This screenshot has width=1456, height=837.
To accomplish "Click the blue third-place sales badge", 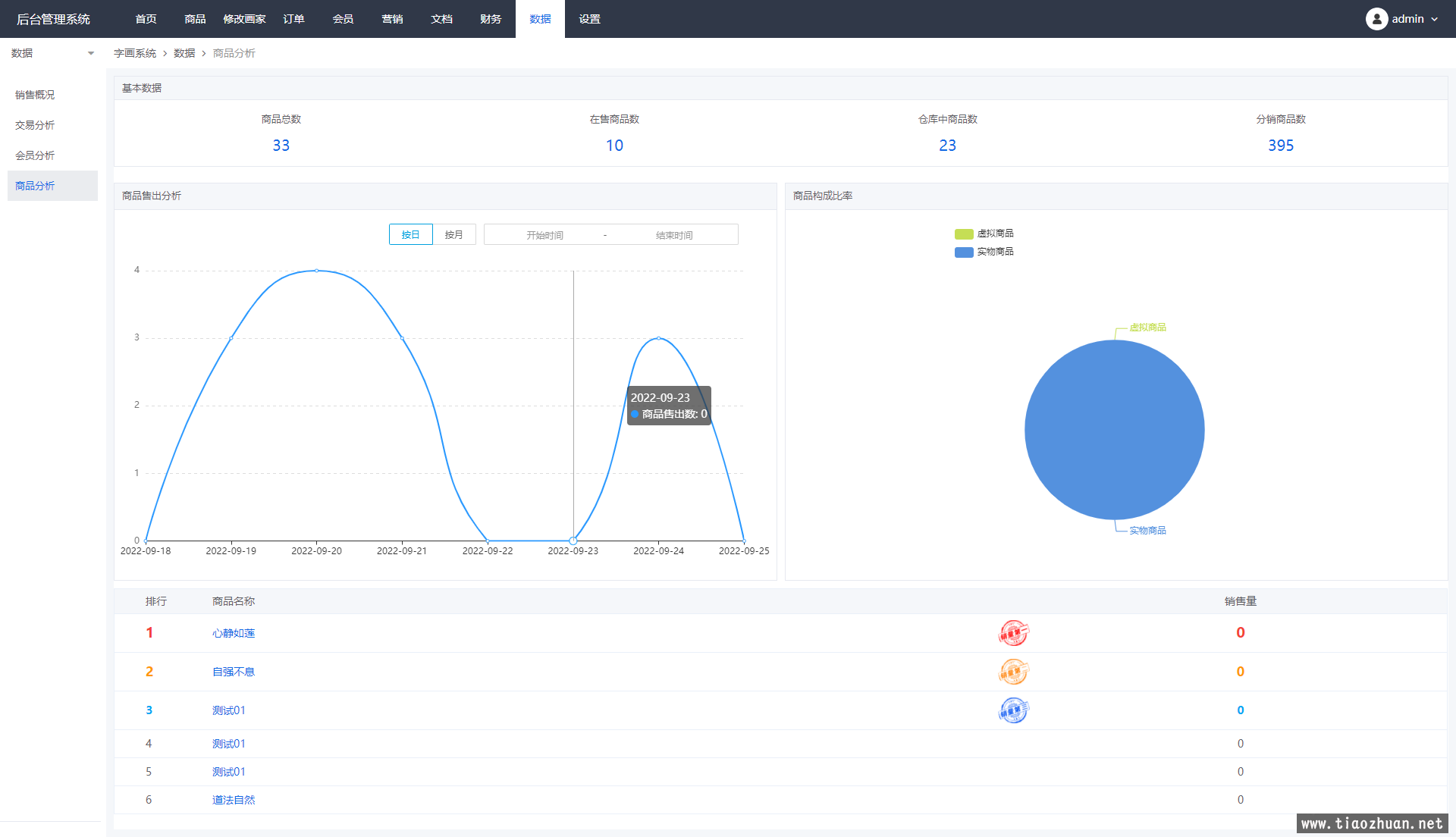I will [1013, 710].
